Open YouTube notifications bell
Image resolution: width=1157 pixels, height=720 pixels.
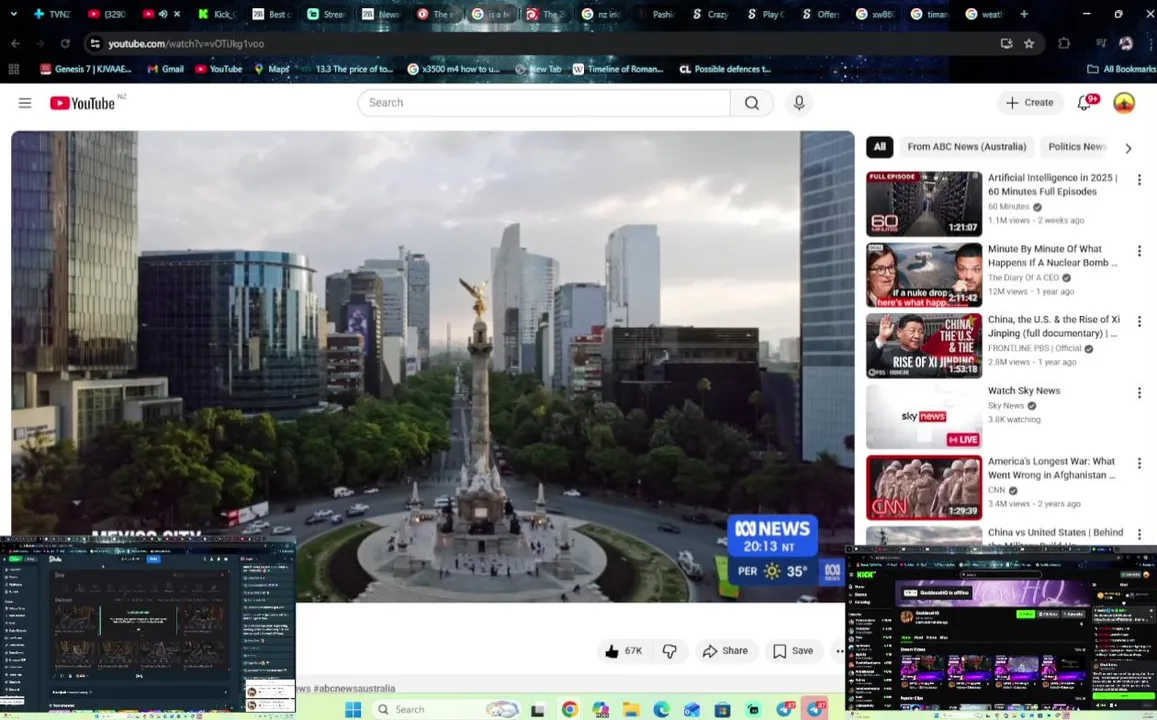(x=1084, y=103)
